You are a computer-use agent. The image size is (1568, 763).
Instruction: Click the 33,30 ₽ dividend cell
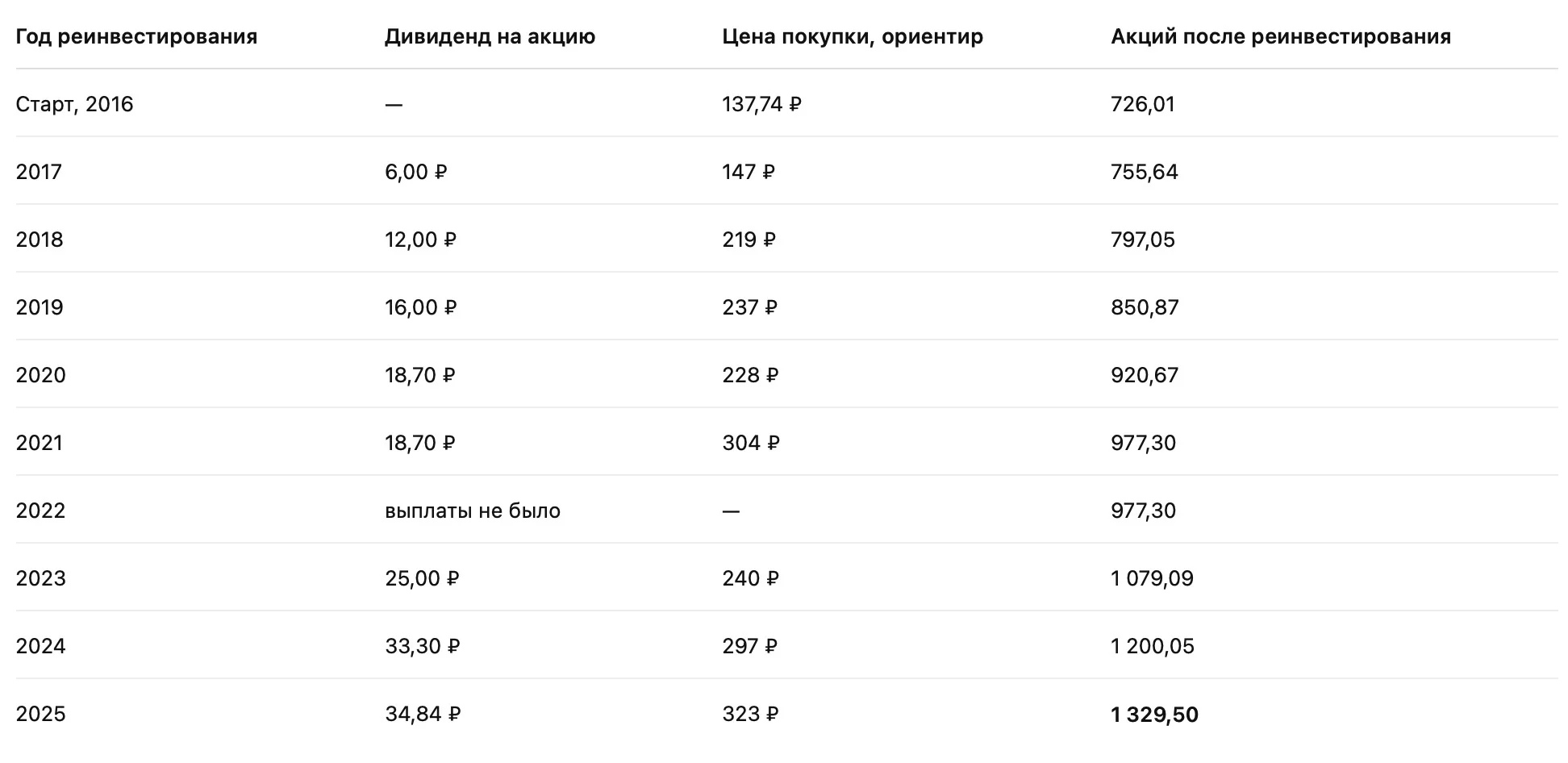click(422, 647)
